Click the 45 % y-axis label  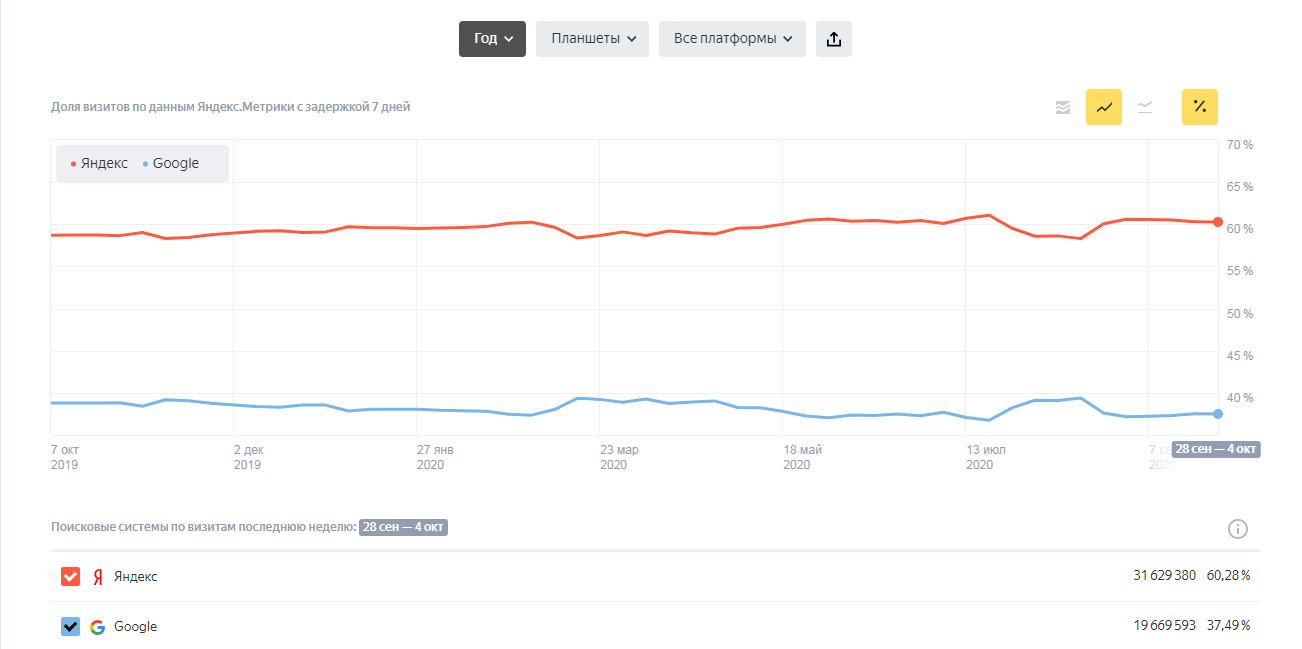pos(1239,356)
